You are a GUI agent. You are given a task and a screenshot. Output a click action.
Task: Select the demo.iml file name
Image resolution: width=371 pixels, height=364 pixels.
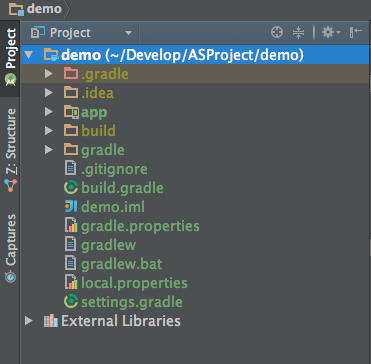pyautogui.click(x=113, y=207)
